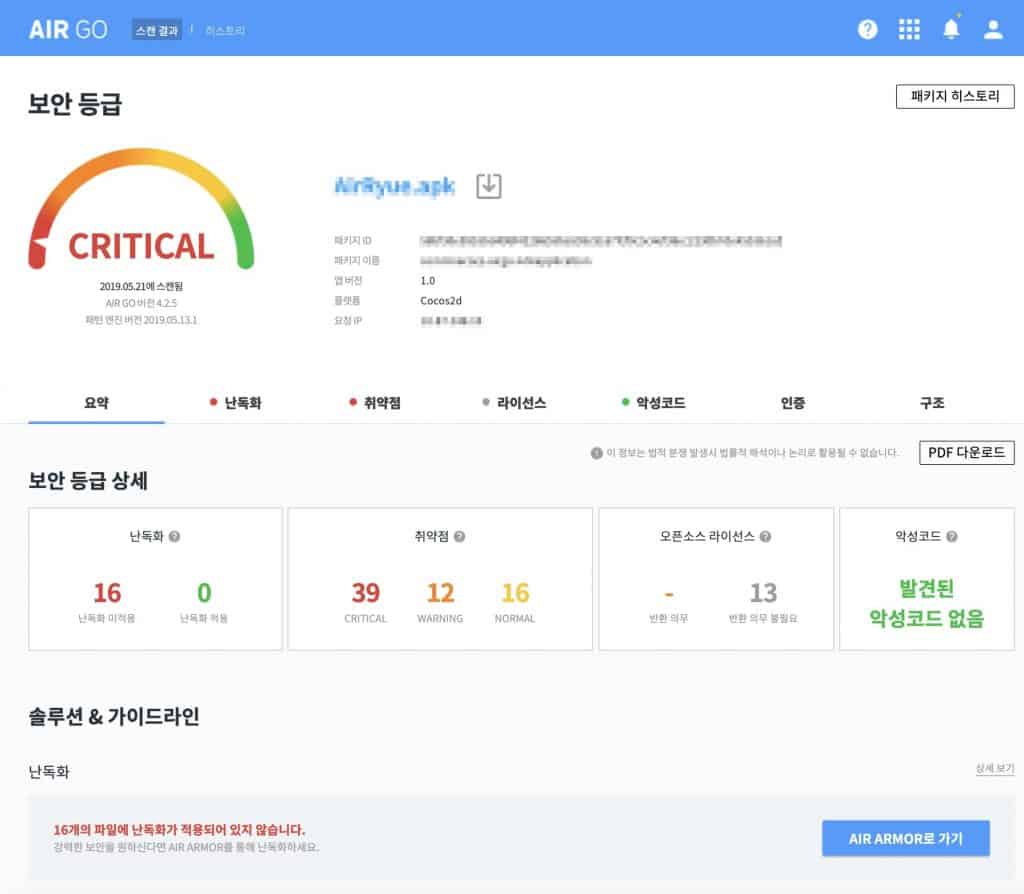Click the help question mark icon in header
The height and width of the screenshot is (894, 1024).
[868, 29]
